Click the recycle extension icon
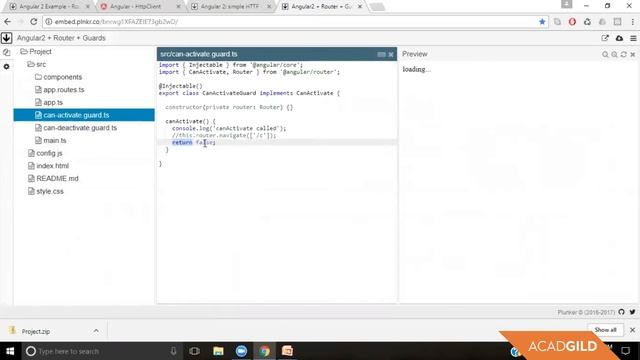640x360 pixels. tap(587, 22)
